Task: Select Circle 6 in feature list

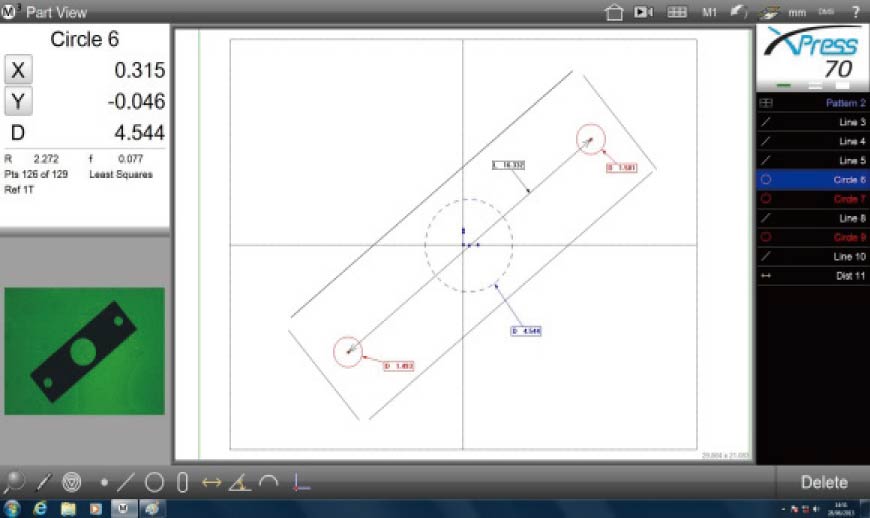Action: (813, 180)
